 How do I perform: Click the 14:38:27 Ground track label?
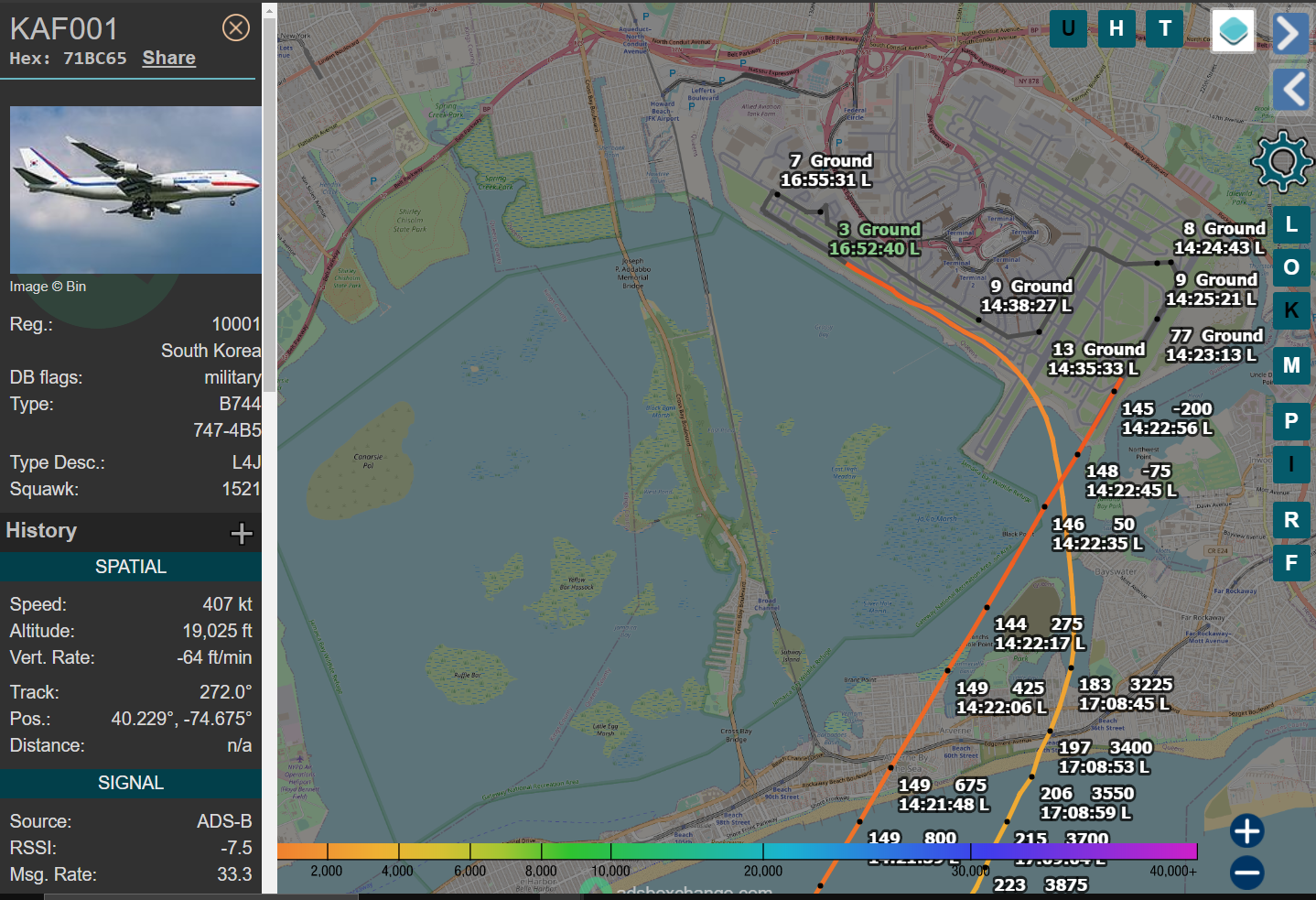pyautogui.click(x=1026, y=296)
